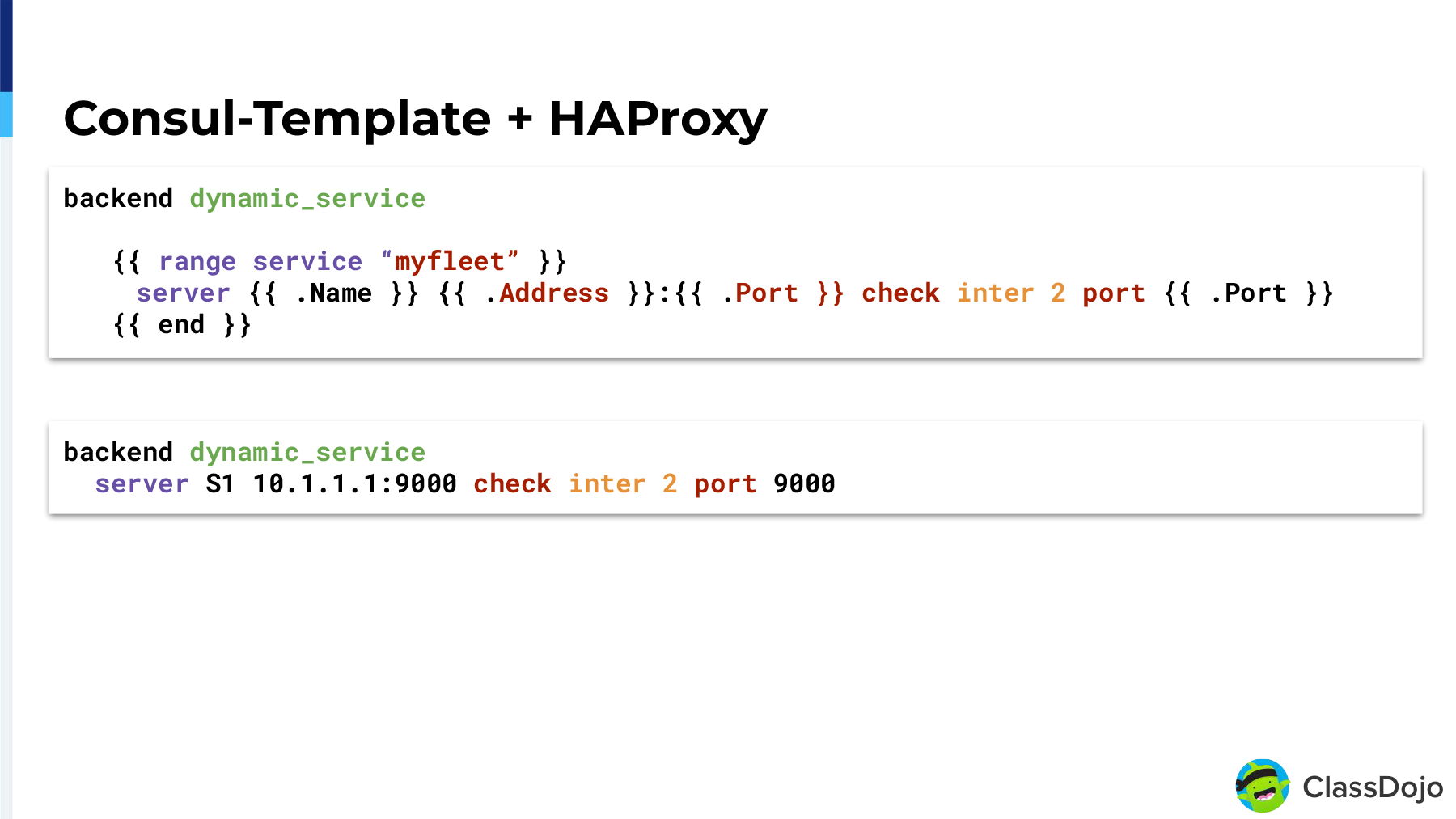The height and width of the screenshot is (819, 1456).
Task: Click the 'inter' keyword in template line
Action: click(995, 293)
